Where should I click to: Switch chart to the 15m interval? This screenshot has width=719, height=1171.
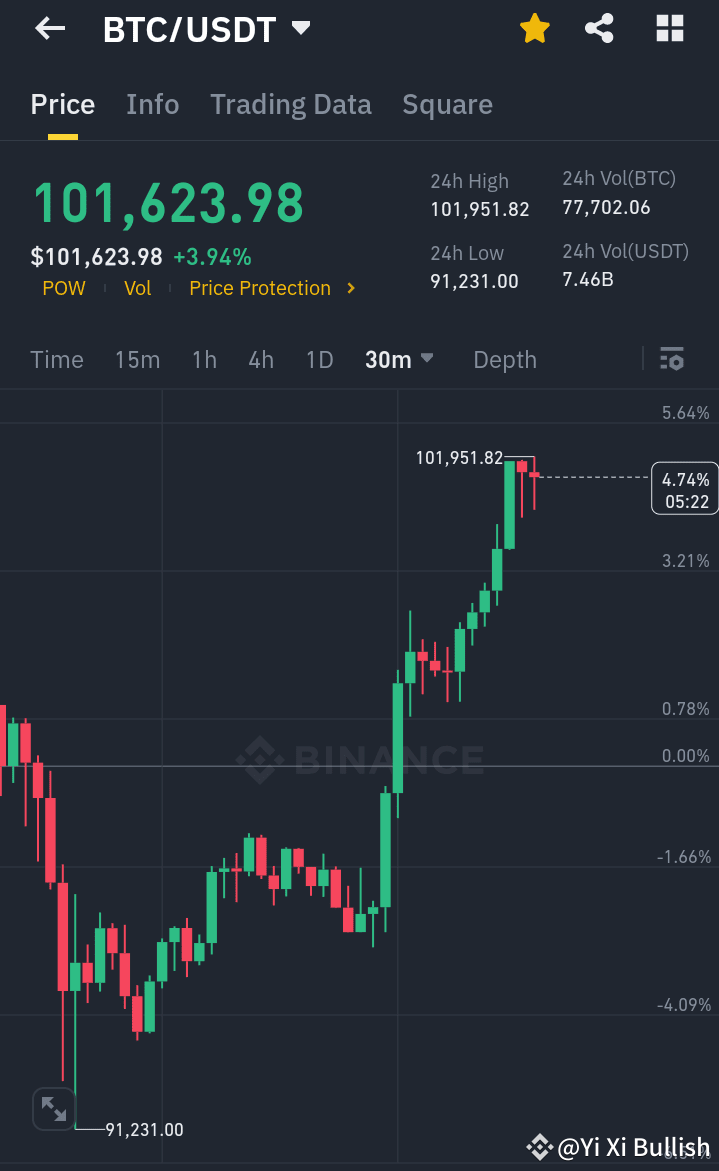click(137, 359)
